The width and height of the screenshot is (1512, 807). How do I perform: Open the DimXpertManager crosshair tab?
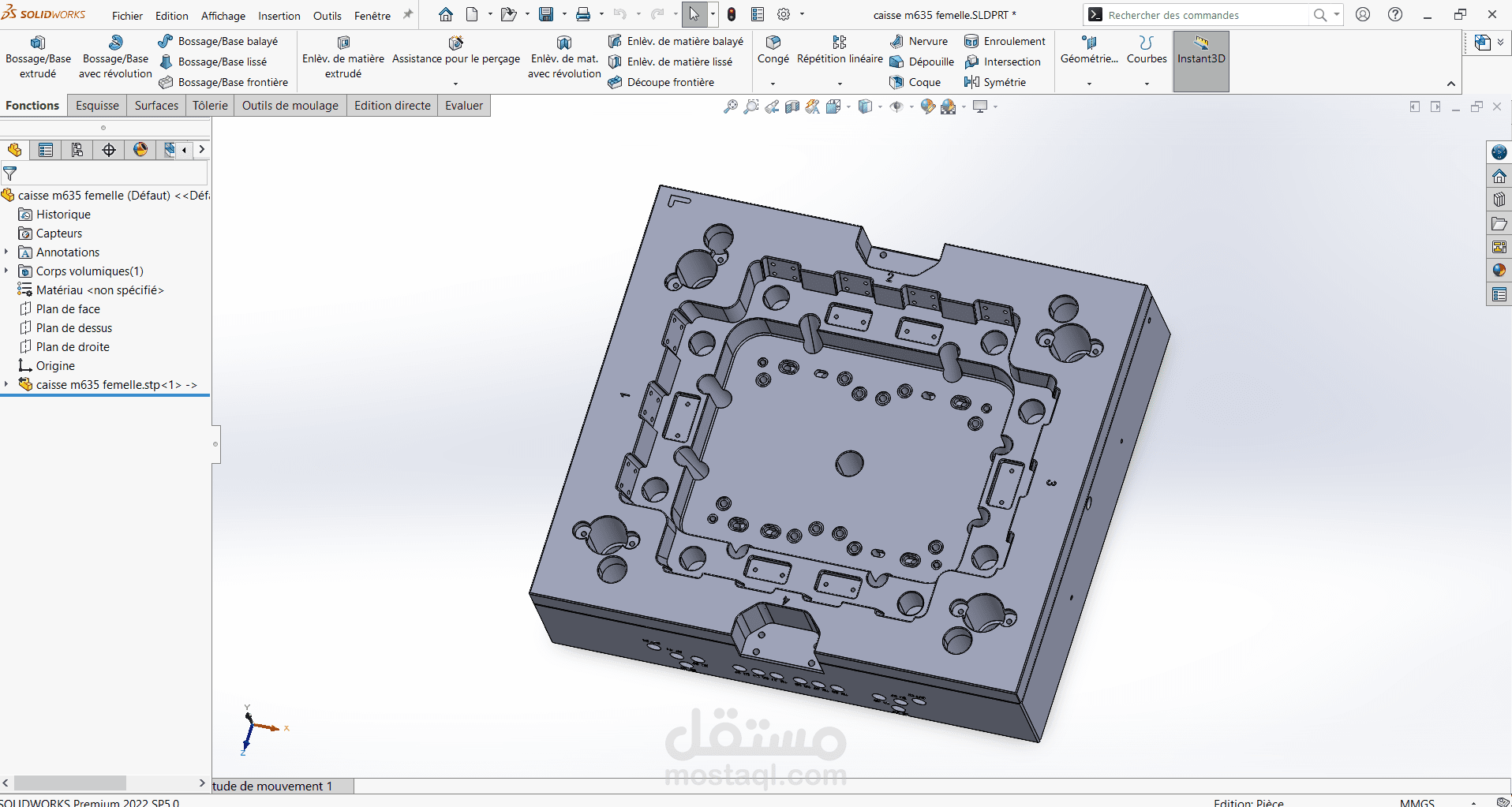(109, 150)
